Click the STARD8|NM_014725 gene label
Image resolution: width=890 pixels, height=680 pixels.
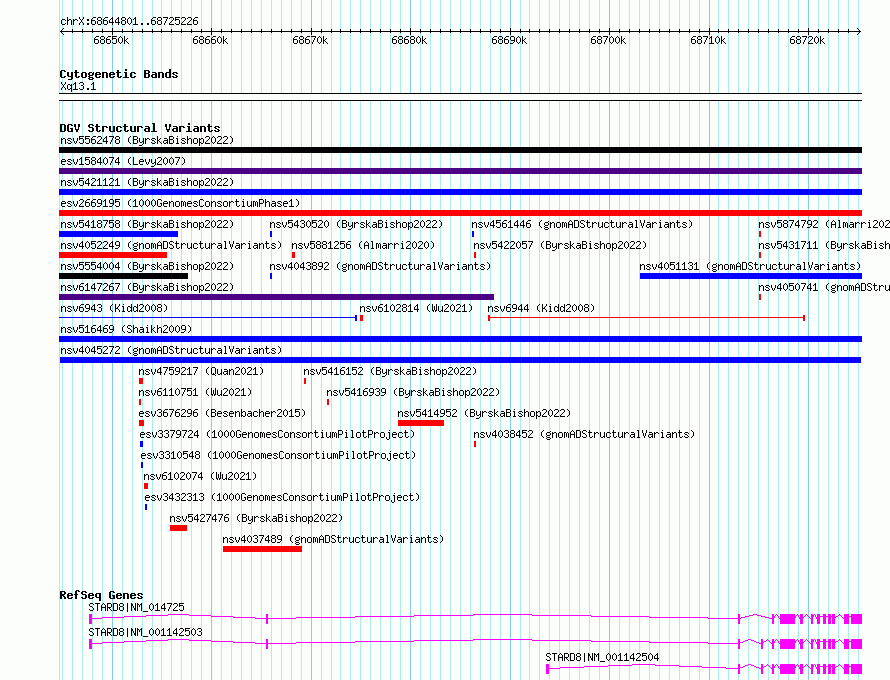click(136, 607)
